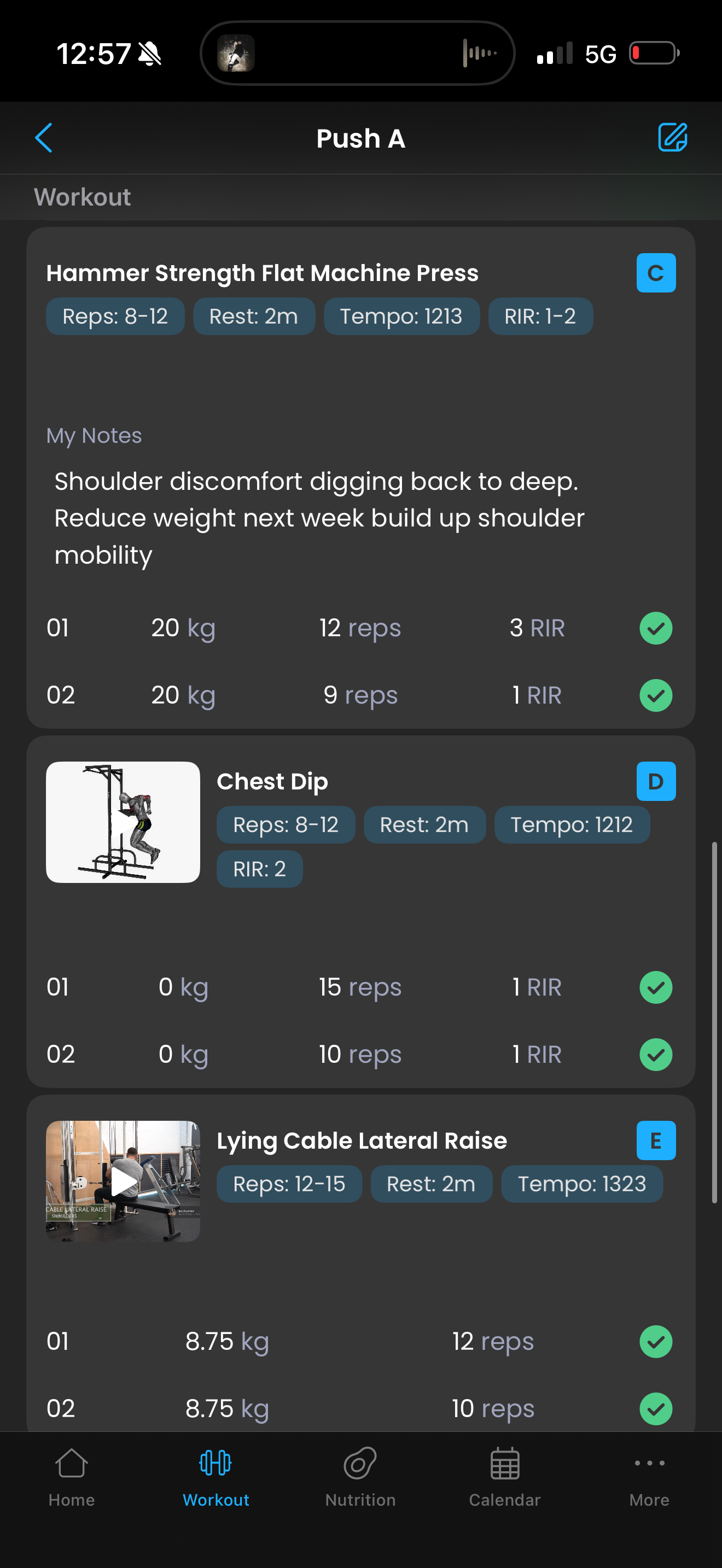Tap the D badge on Chest Dip

coord(656,781)
